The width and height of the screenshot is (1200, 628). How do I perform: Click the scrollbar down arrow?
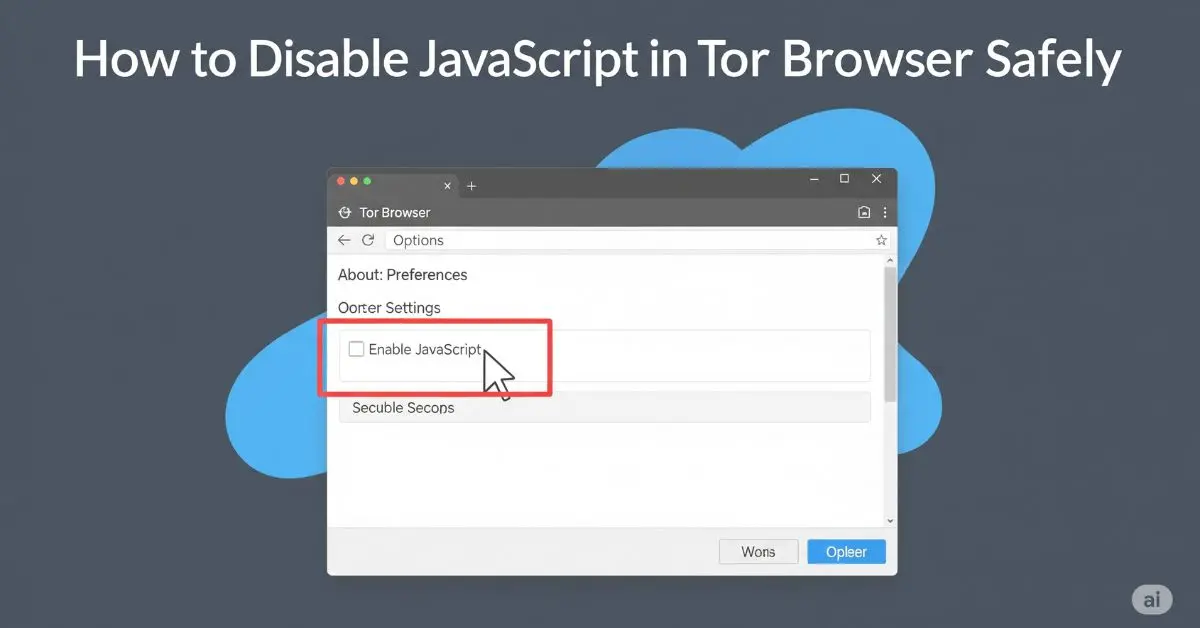coord(891,520)
